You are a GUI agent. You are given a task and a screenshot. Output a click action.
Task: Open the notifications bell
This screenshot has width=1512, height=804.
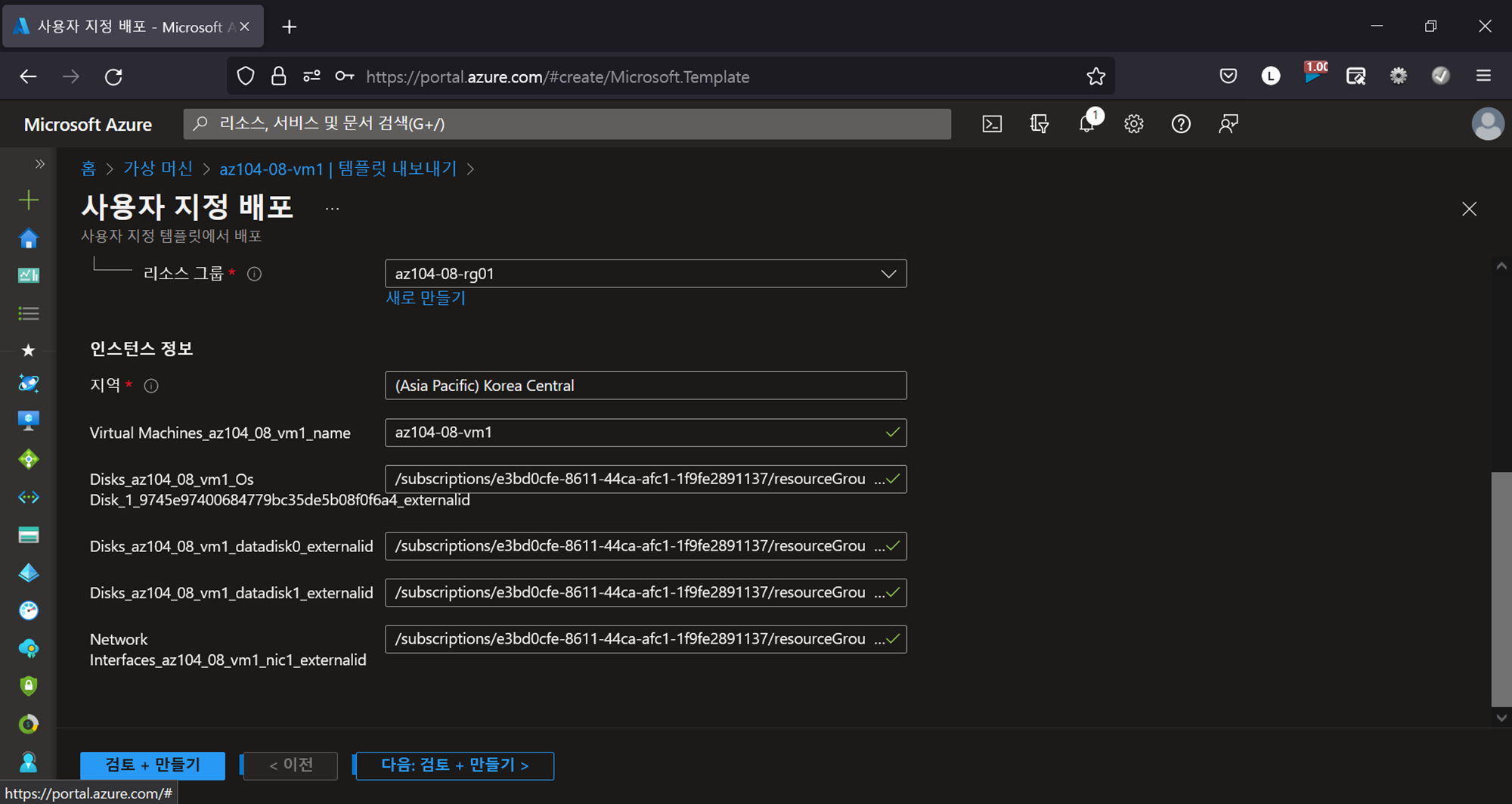pyautogui.click(x=1087, y=123)
